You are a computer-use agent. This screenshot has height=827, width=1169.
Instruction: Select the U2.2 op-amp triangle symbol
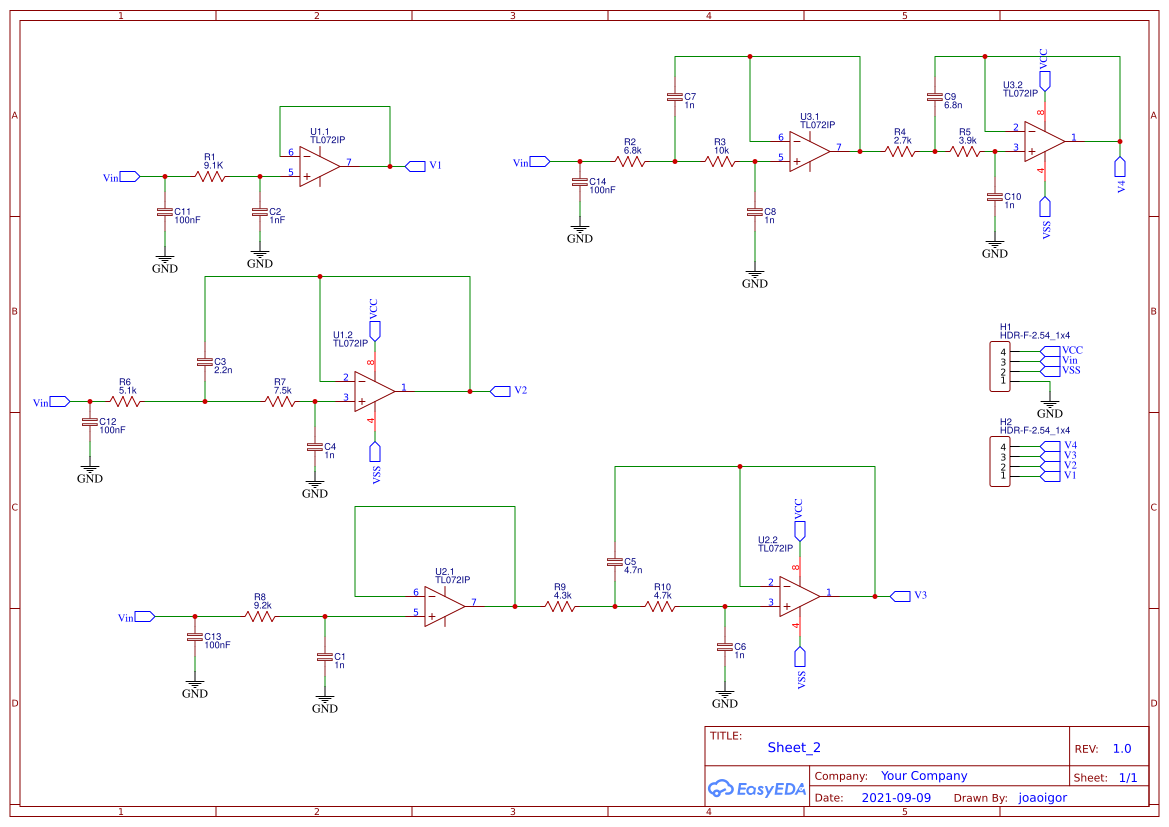tap(800, 597)
